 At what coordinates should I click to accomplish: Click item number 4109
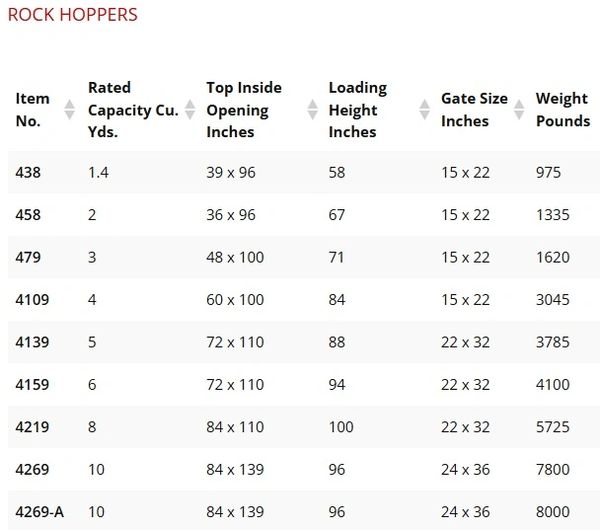click(x=33, y=300)
